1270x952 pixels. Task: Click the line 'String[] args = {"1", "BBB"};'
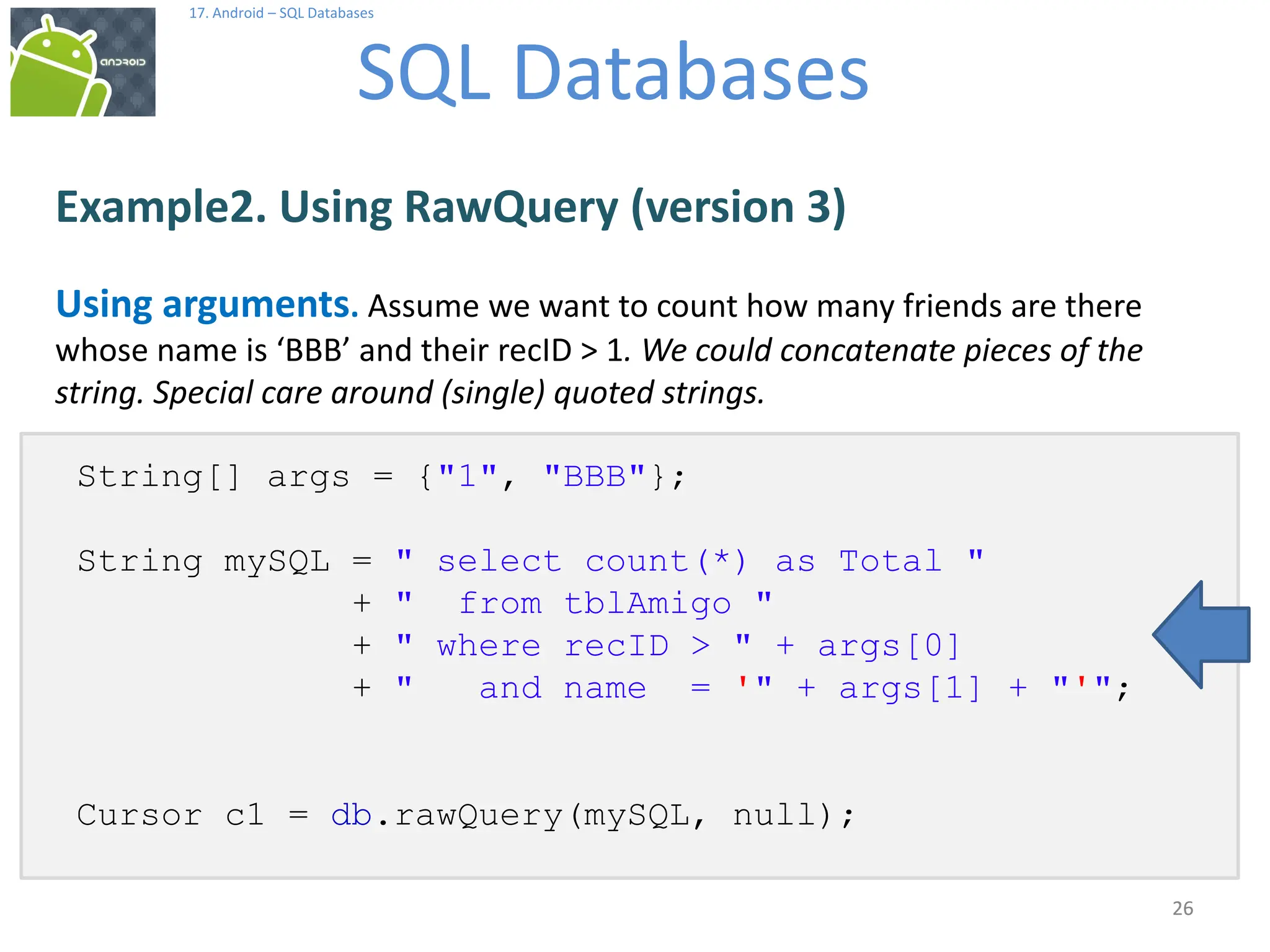pyautogui.click(x=381, y=477)
